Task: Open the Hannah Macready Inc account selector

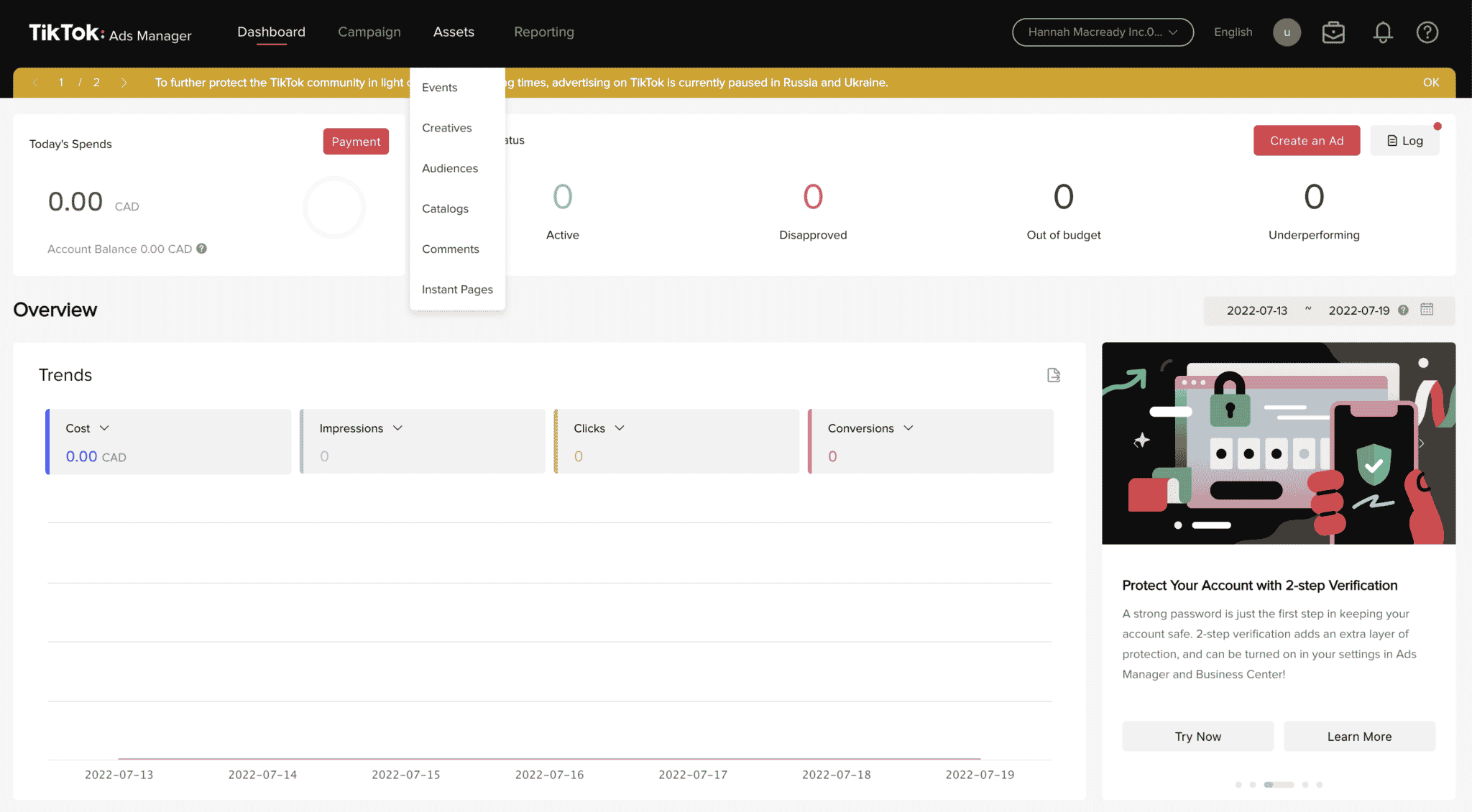Action: (1103, 32)
